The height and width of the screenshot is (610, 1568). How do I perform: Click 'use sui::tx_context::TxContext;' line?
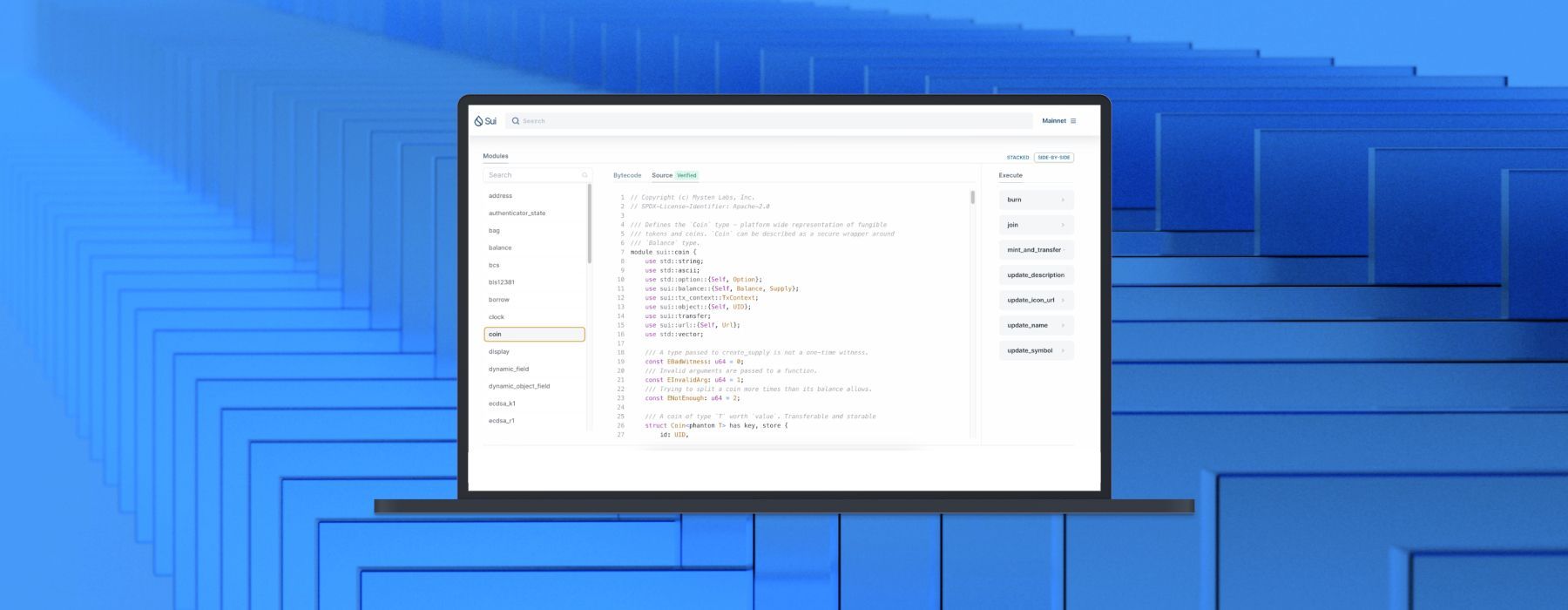click(x=701, y=298)
